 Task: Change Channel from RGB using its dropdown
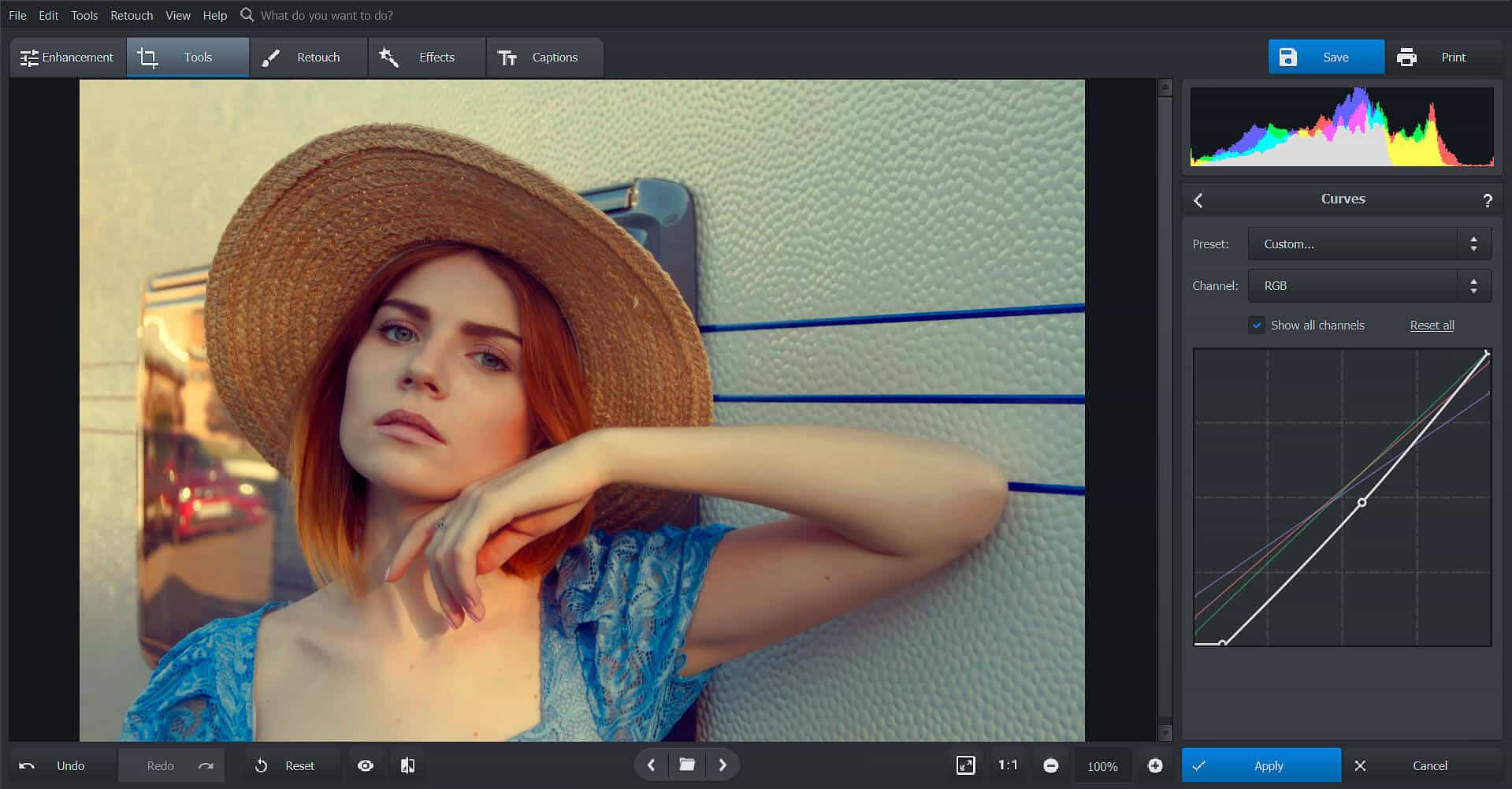1473,285
